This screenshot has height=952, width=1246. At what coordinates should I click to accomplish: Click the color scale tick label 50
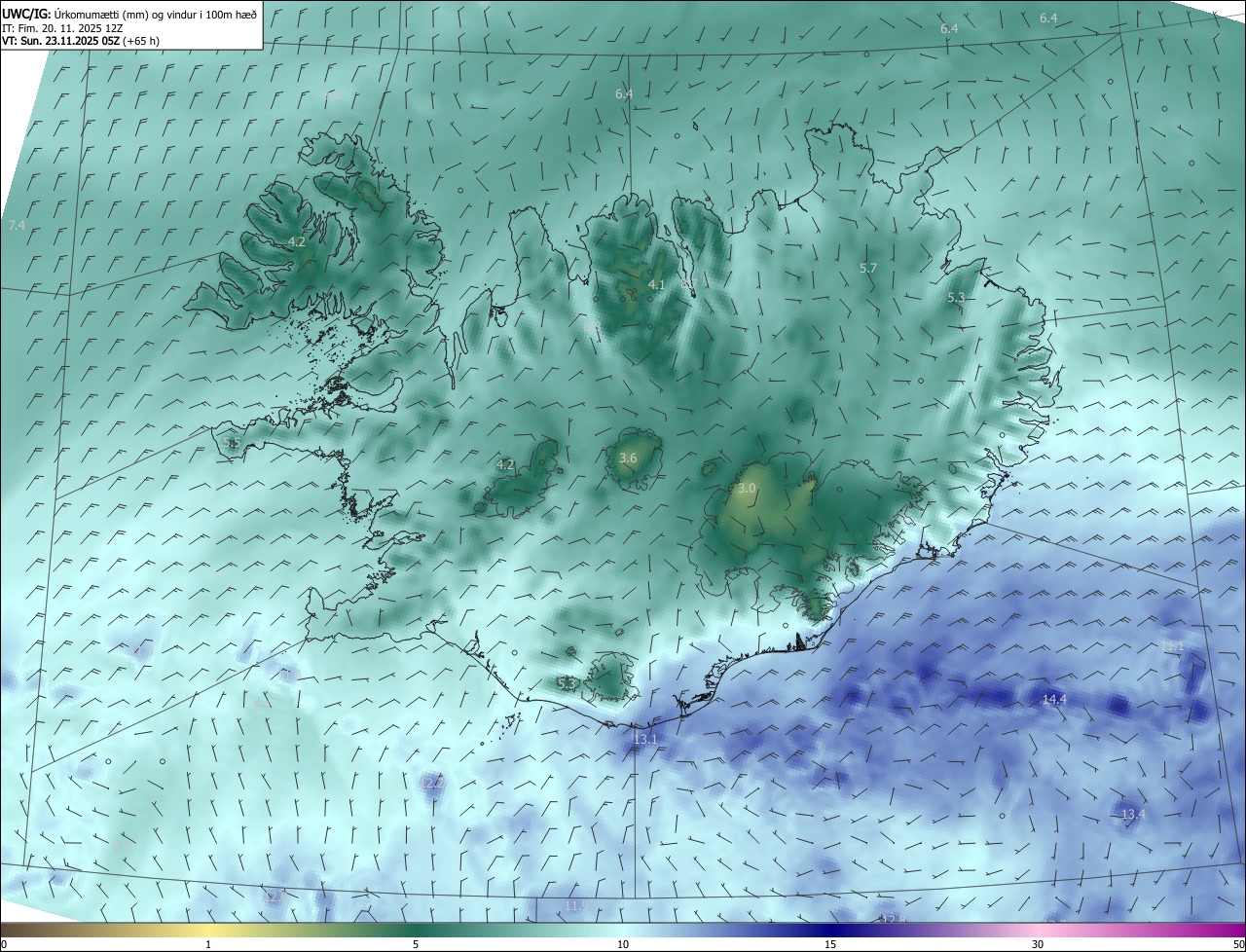coord(1238,944)
